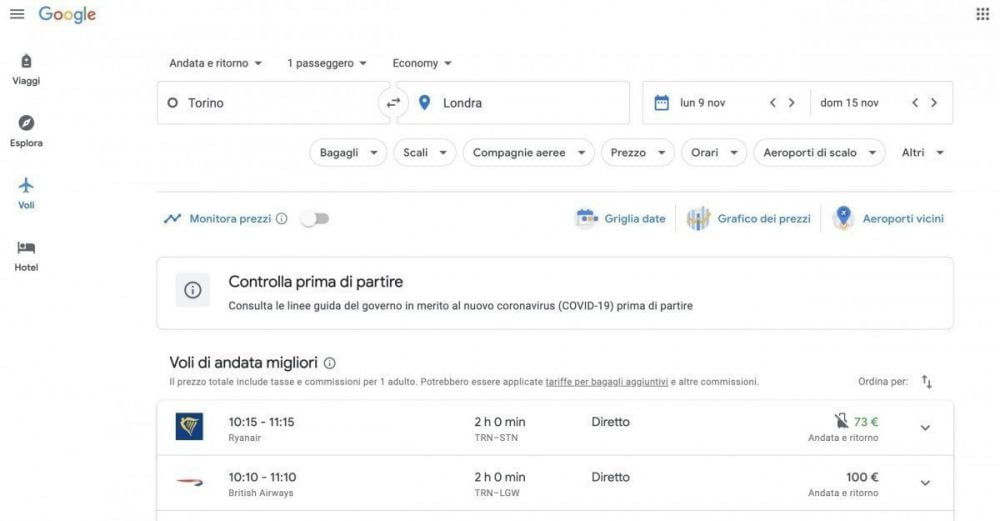
Task: Open the Bagagli filter
Action: pyautogui.click(x=348, y=153)
